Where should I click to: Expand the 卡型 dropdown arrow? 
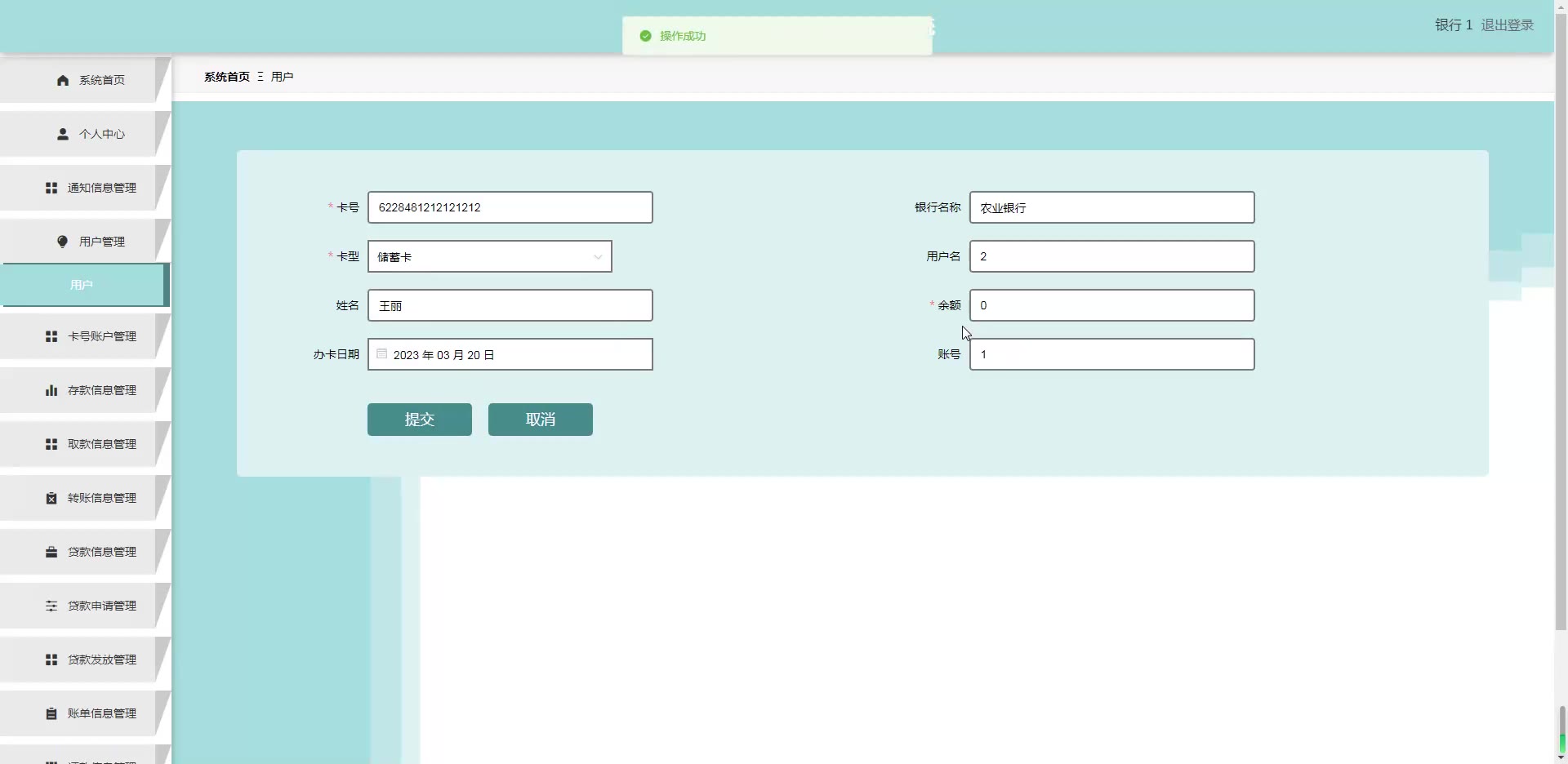coord(598,257)
